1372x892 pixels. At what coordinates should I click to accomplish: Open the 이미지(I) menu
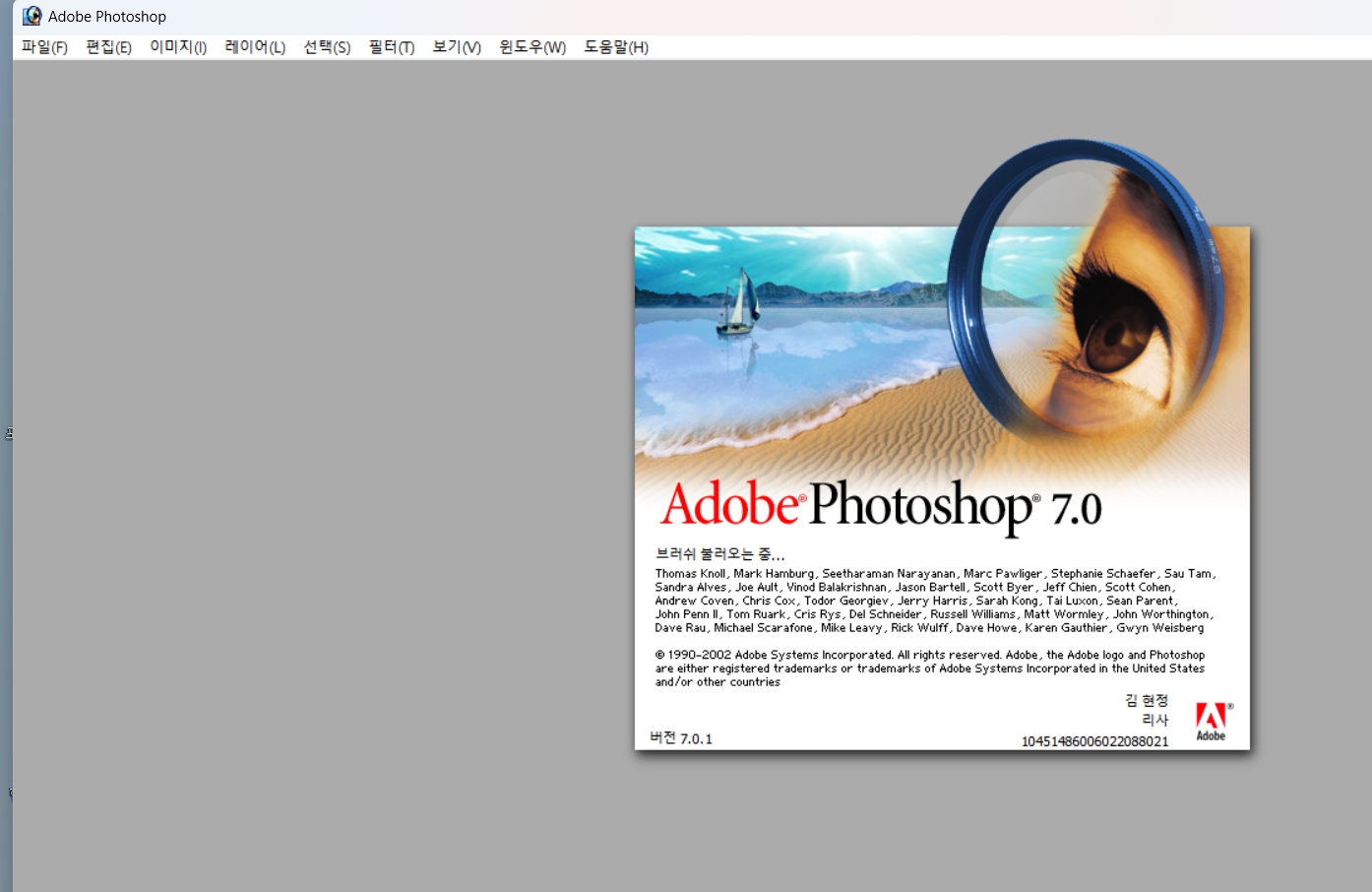coord(178,47)
